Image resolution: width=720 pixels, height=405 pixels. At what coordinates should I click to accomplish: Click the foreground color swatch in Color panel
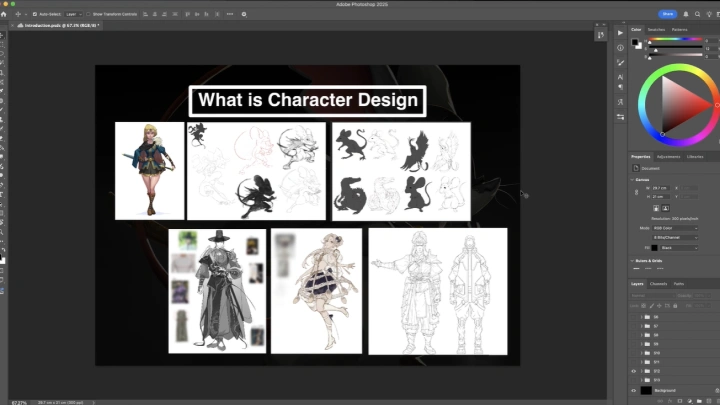click(x=635, y=42)
